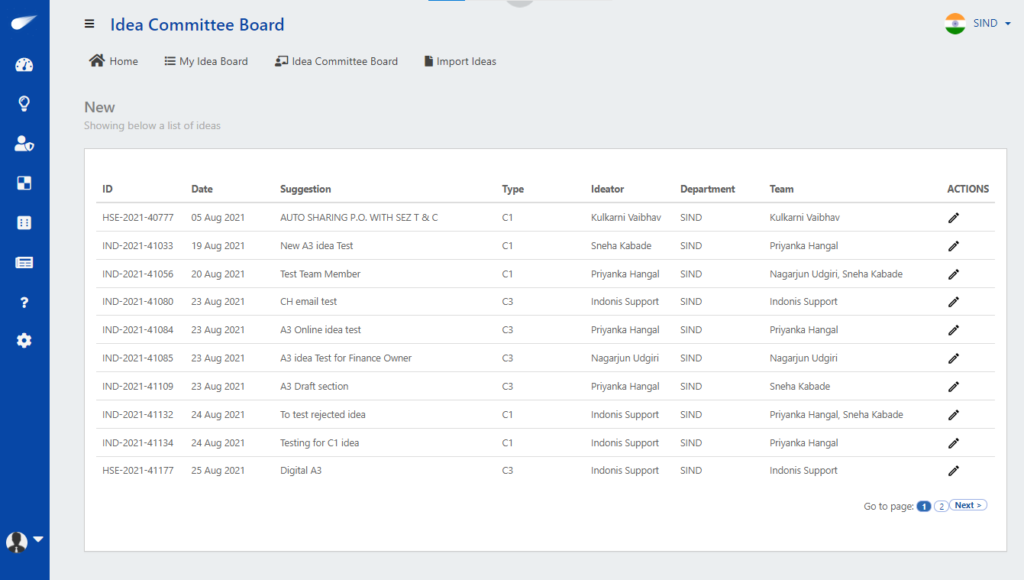Open the settings gear in sidebar

[24, 340]
